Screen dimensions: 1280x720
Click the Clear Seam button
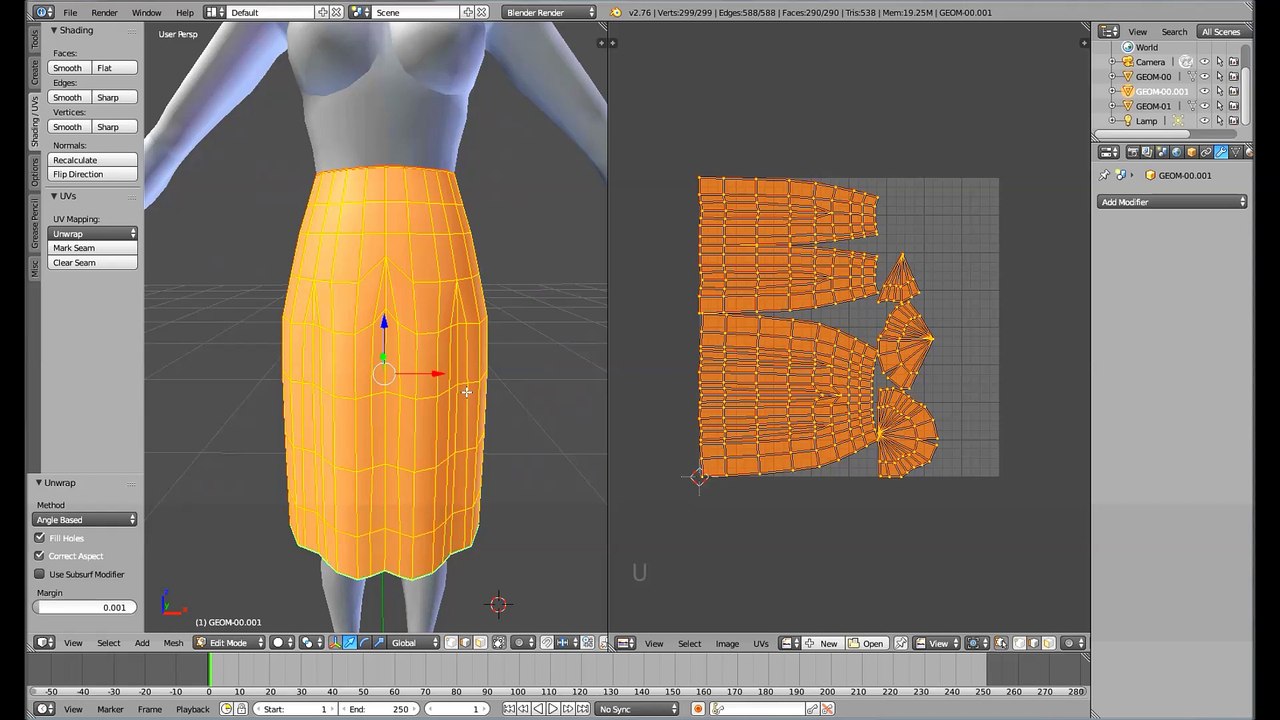coord(93,263)
